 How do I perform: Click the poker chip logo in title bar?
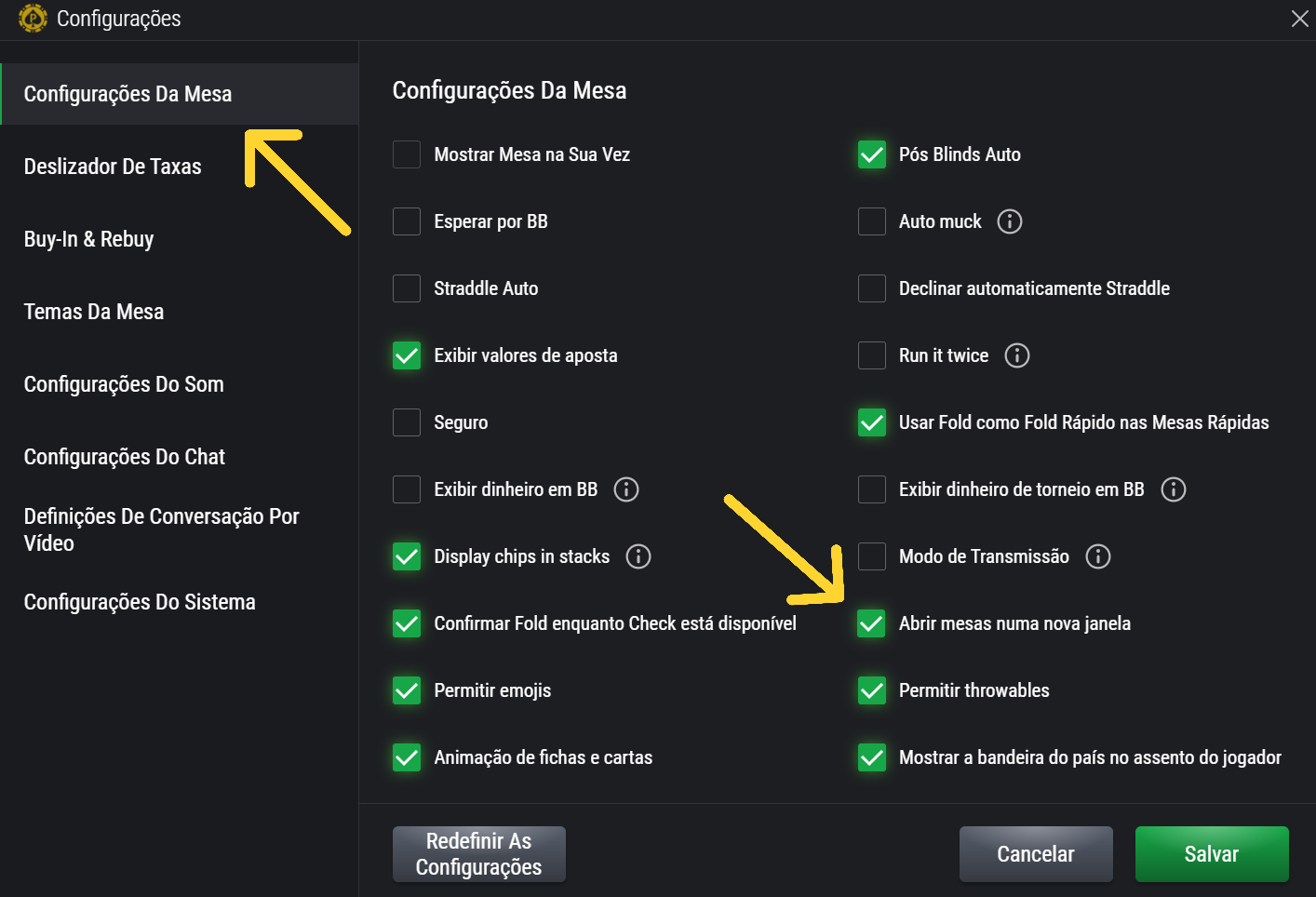33,19
